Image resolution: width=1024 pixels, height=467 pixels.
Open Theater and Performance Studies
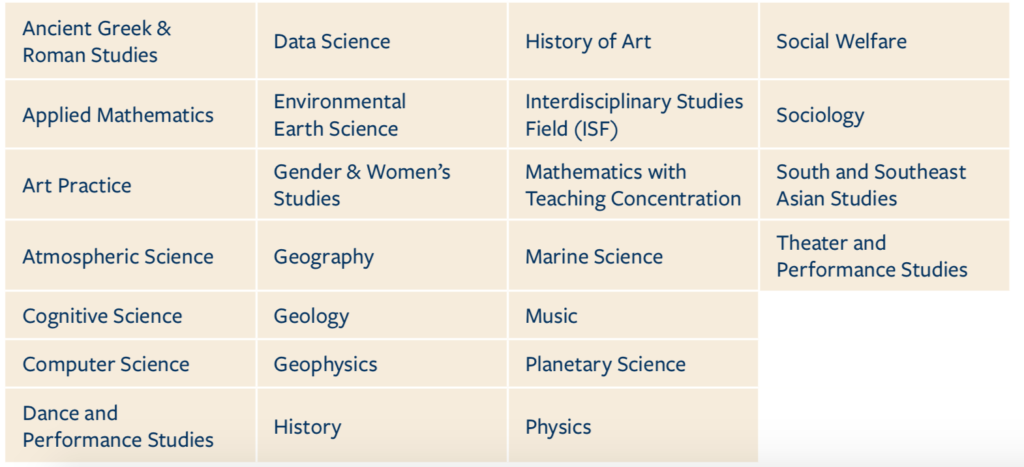point(884,256)
